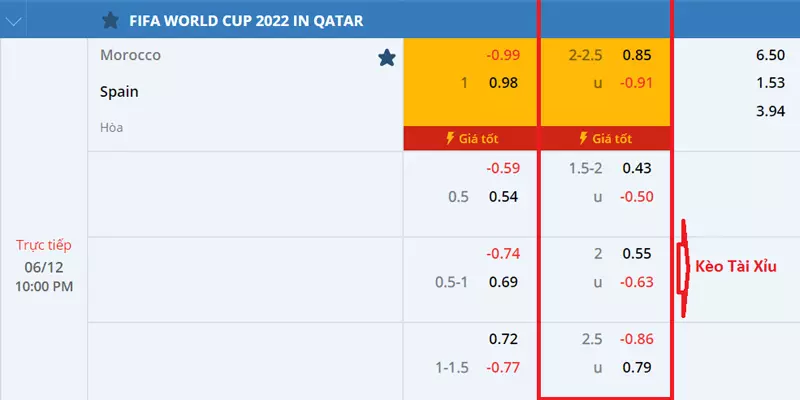Viewport: 800px width, 400px height.
Task: Select handicap 0.5-1 odds 0.69
Action: pos(504,282)
